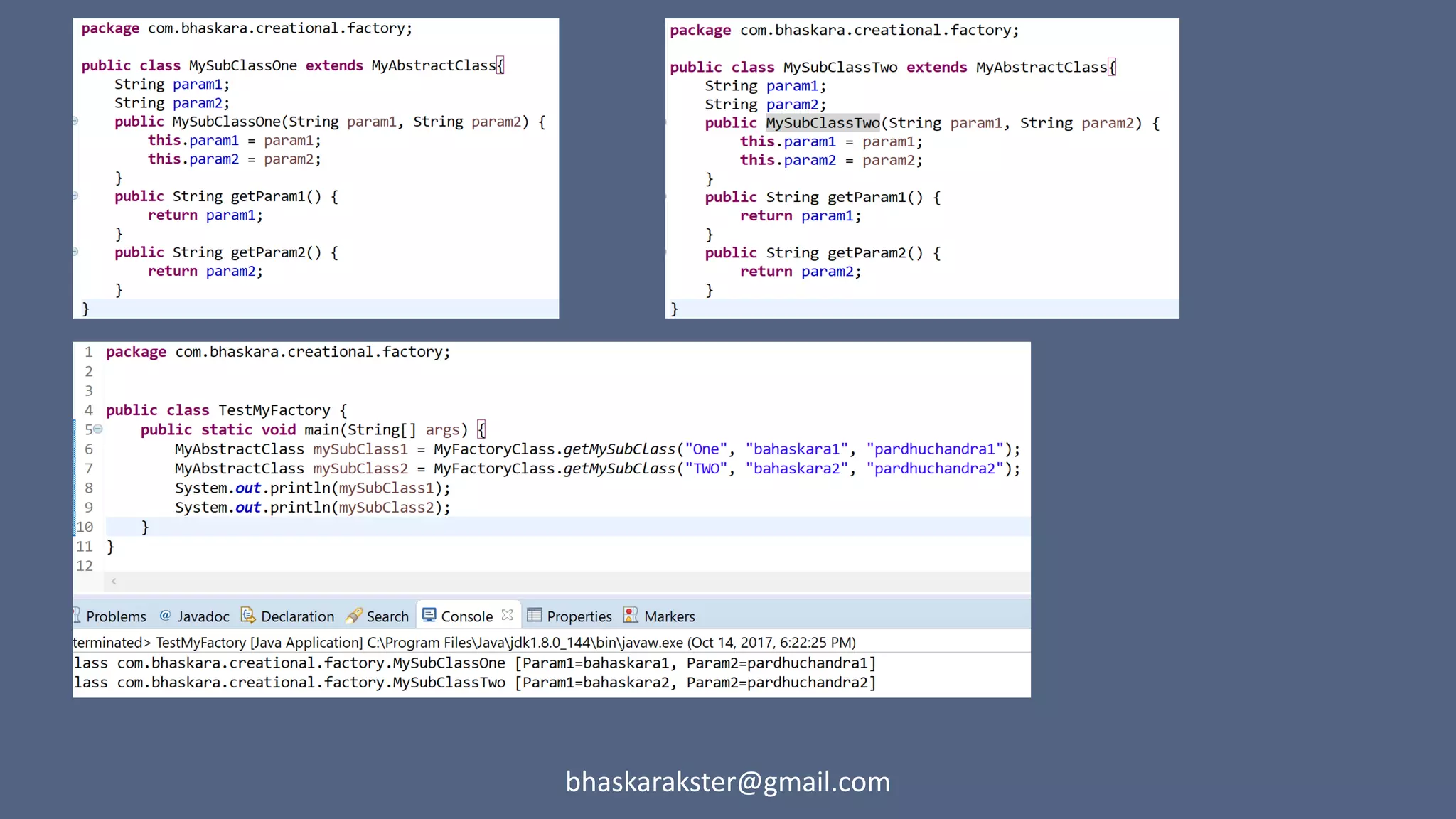Click the bhaskarakster@gmail.com email address

(x=727, y=781)
